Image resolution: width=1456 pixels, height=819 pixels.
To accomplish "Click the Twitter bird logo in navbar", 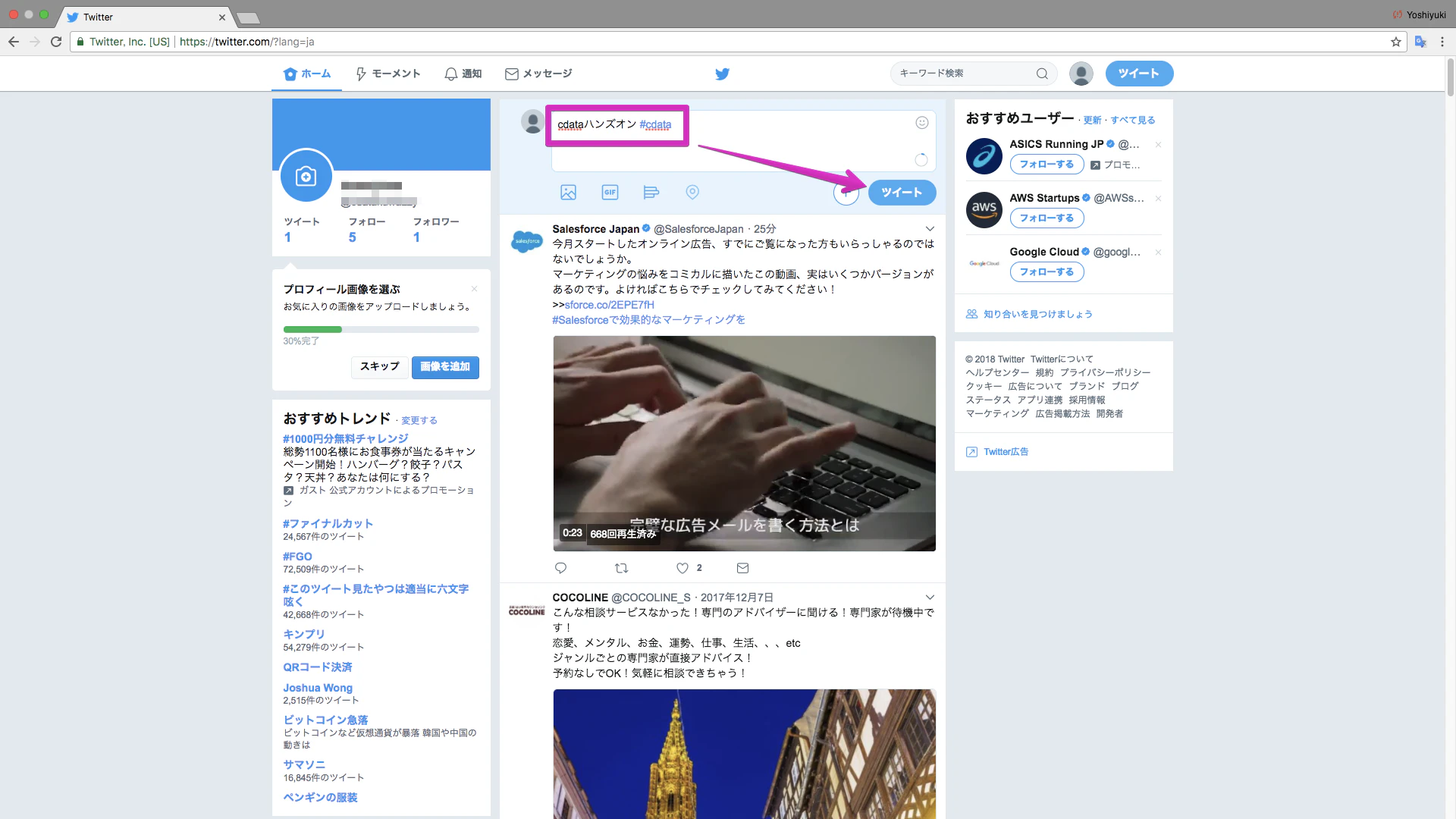I will pyautogui.click(x=722, y=74).
